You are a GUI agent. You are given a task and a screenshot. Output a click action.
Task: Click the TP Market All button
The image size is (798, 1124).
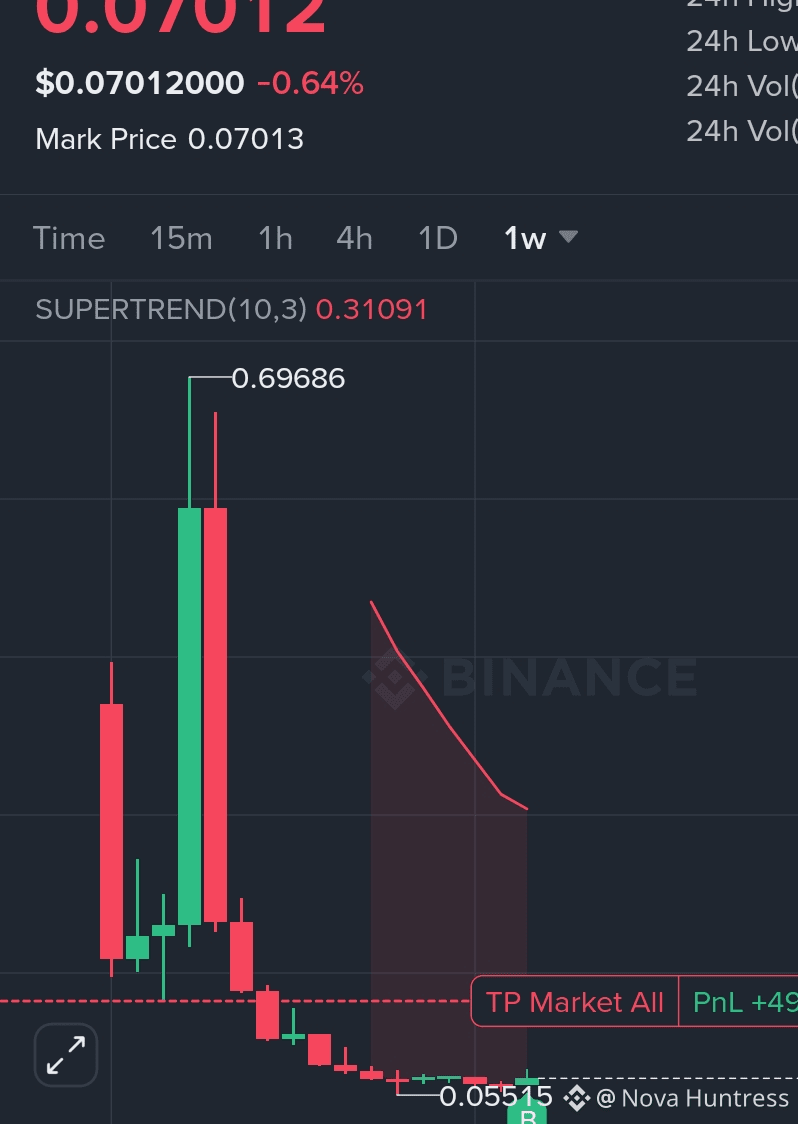click(575, 1001)
